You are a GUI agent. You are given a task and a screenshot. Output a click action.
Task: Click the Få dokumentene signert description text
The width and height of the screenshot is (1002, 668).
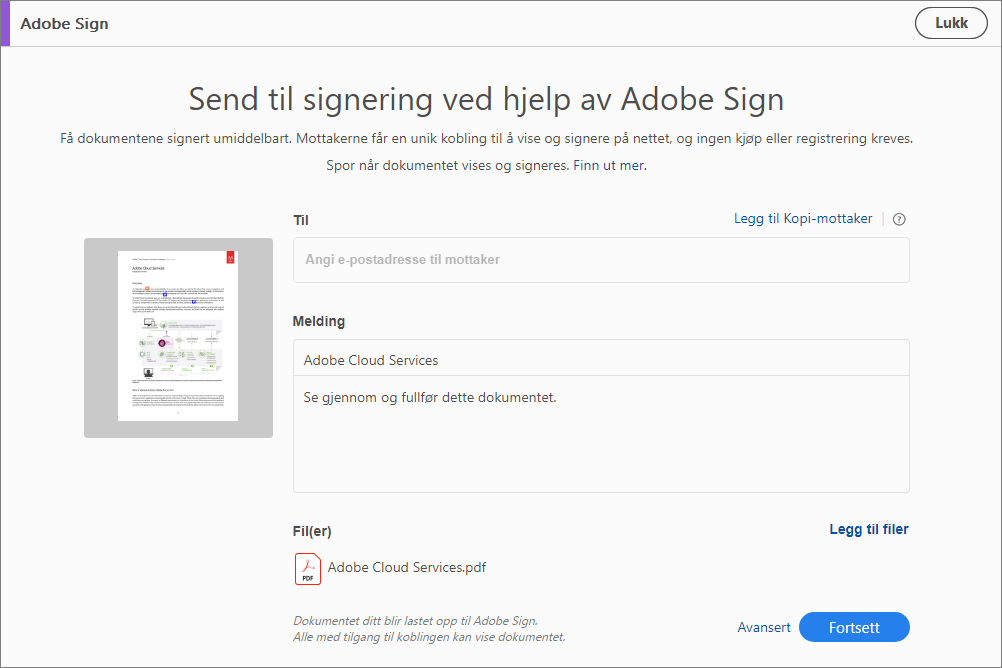coord(486,138)
